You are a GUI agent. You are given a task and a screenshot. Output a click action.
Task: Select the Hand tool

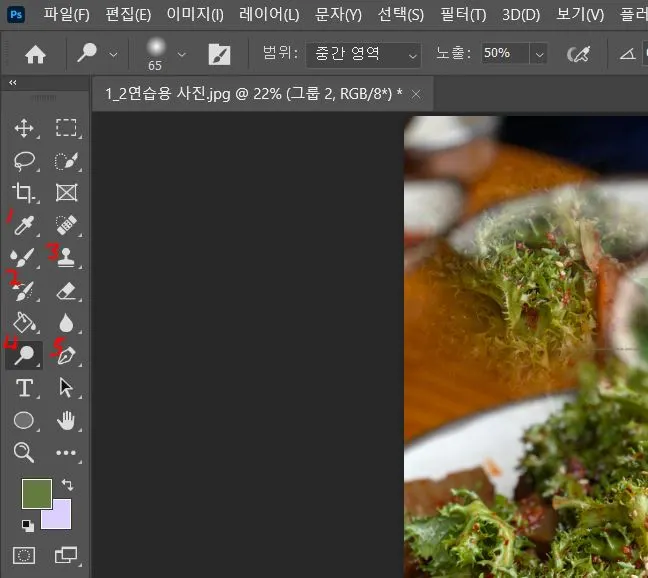coord(66,421)
